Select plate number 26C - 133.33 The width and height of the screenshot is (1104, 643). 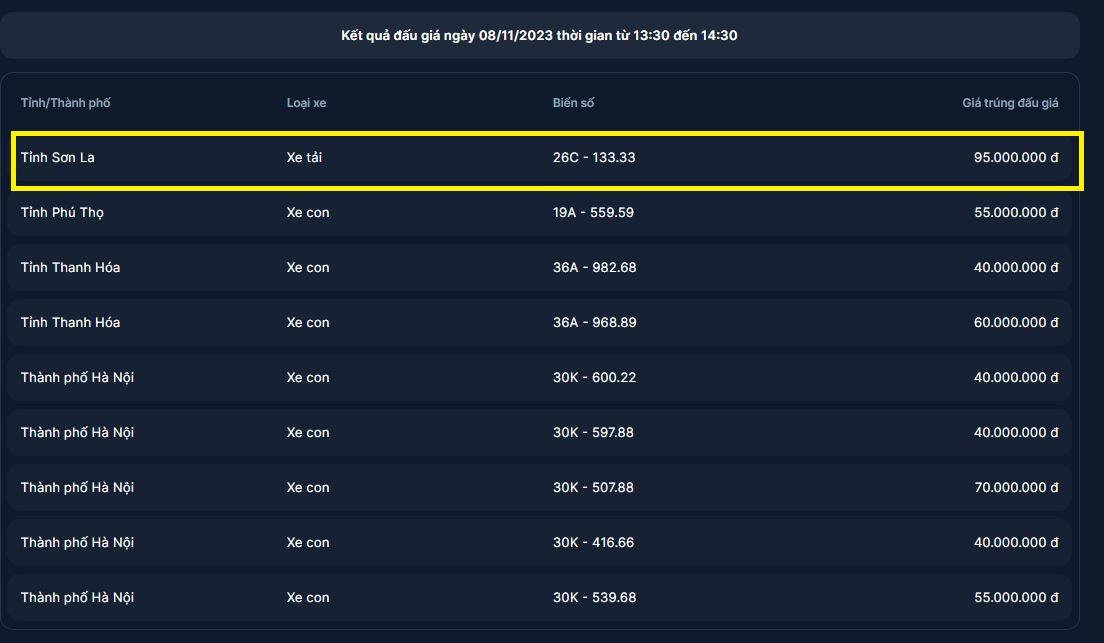tap(594, 158)
